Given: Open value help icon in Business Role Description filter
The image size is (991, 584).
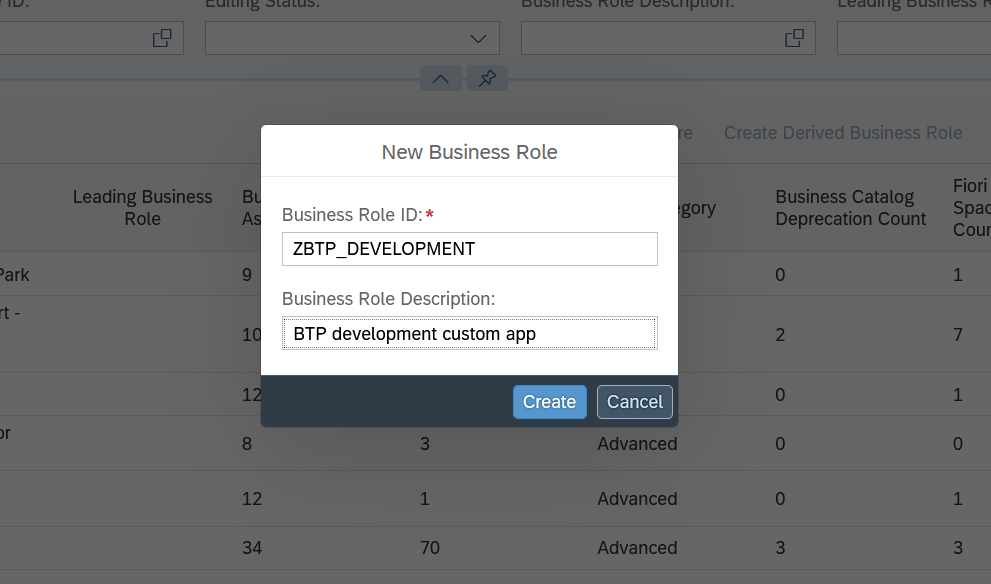Looking at the screenshot, I should (794, 38).
